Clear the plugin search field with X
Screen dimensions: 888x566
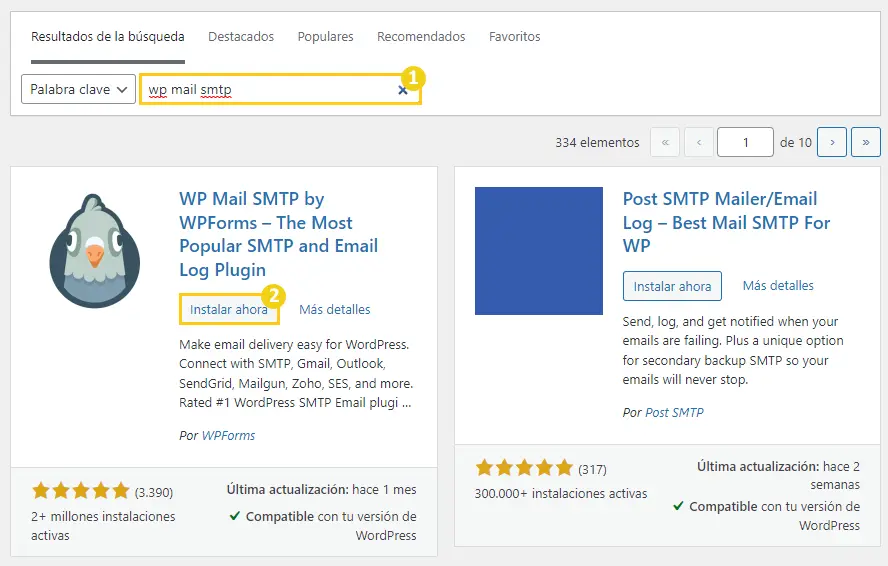402,90
